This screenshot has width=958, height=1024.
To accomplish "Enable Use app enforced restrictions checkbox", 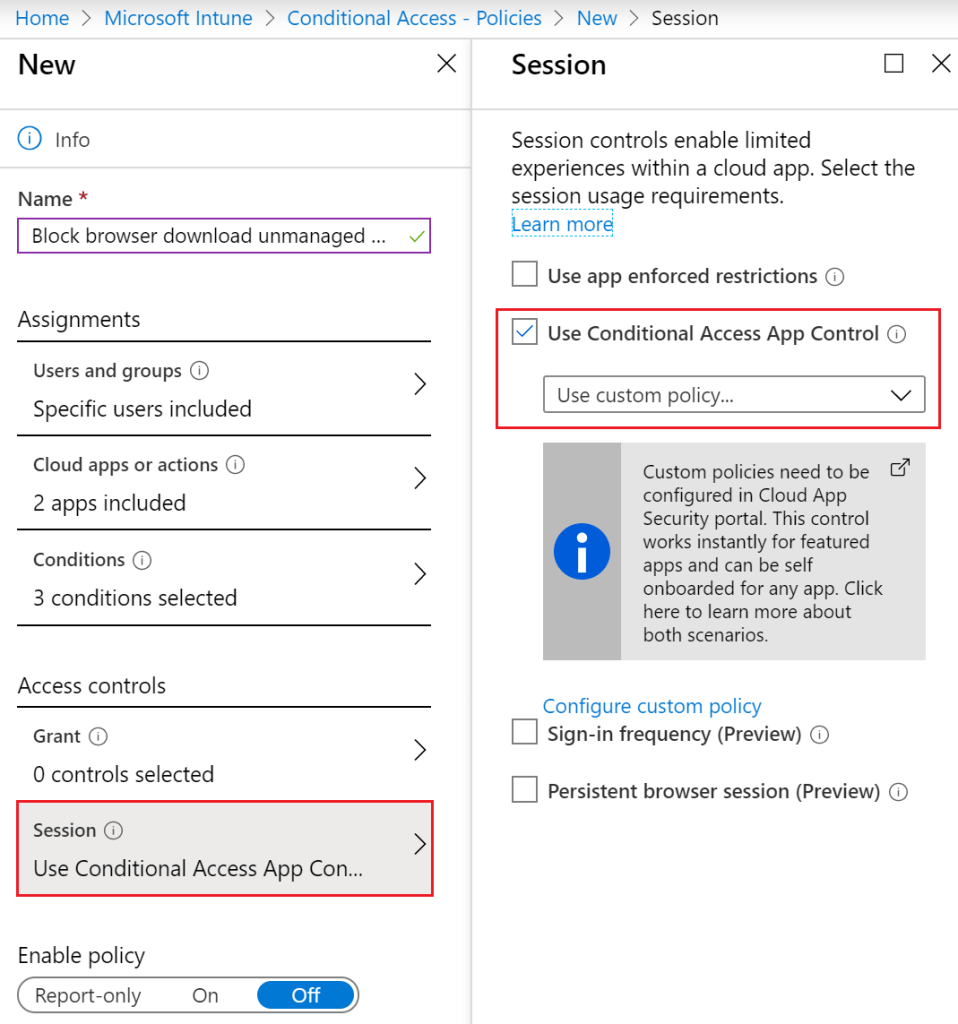I will tap(525, 275).
